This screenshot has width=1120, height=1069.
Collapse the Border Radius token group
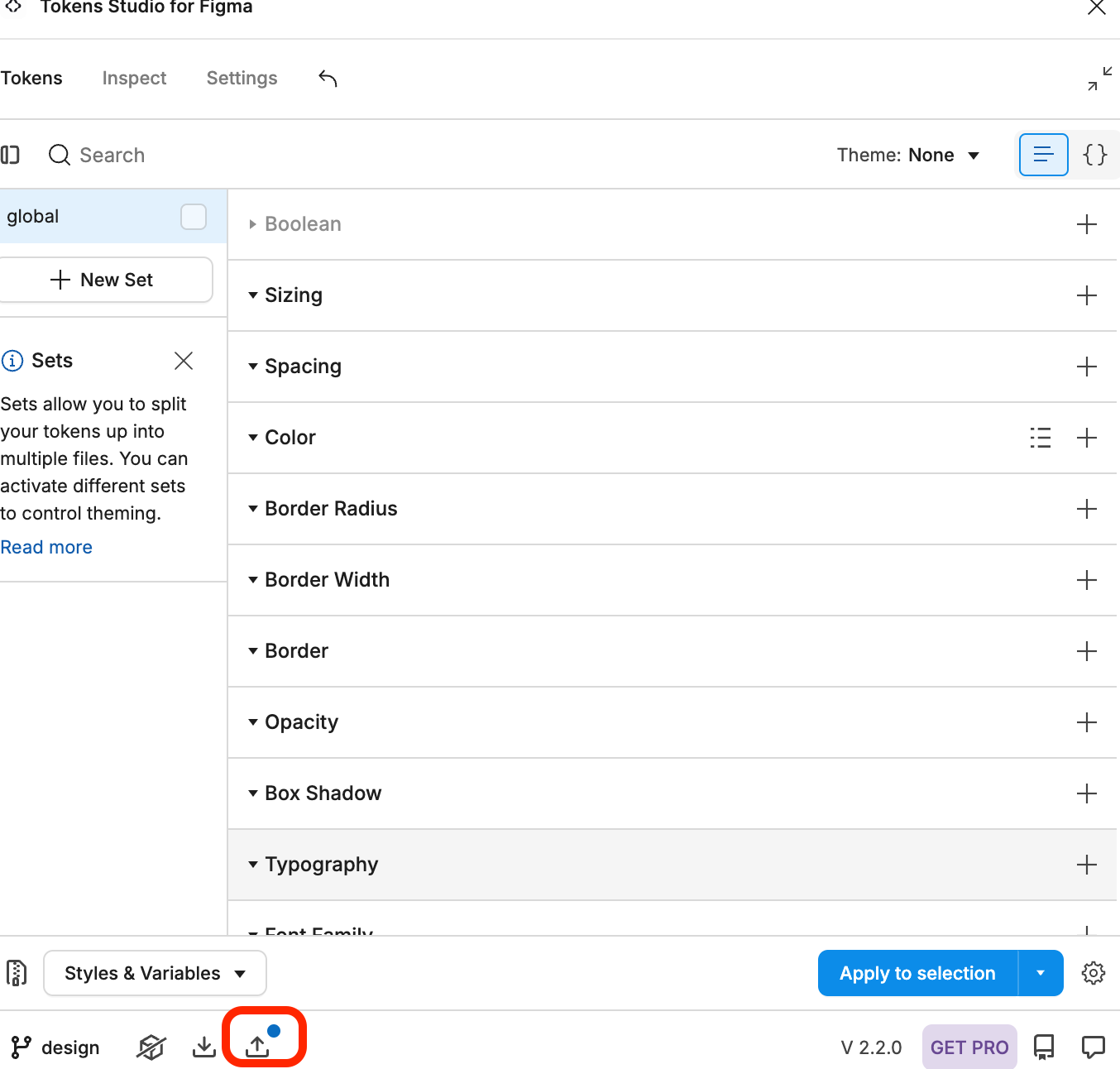tap(253, 509)
